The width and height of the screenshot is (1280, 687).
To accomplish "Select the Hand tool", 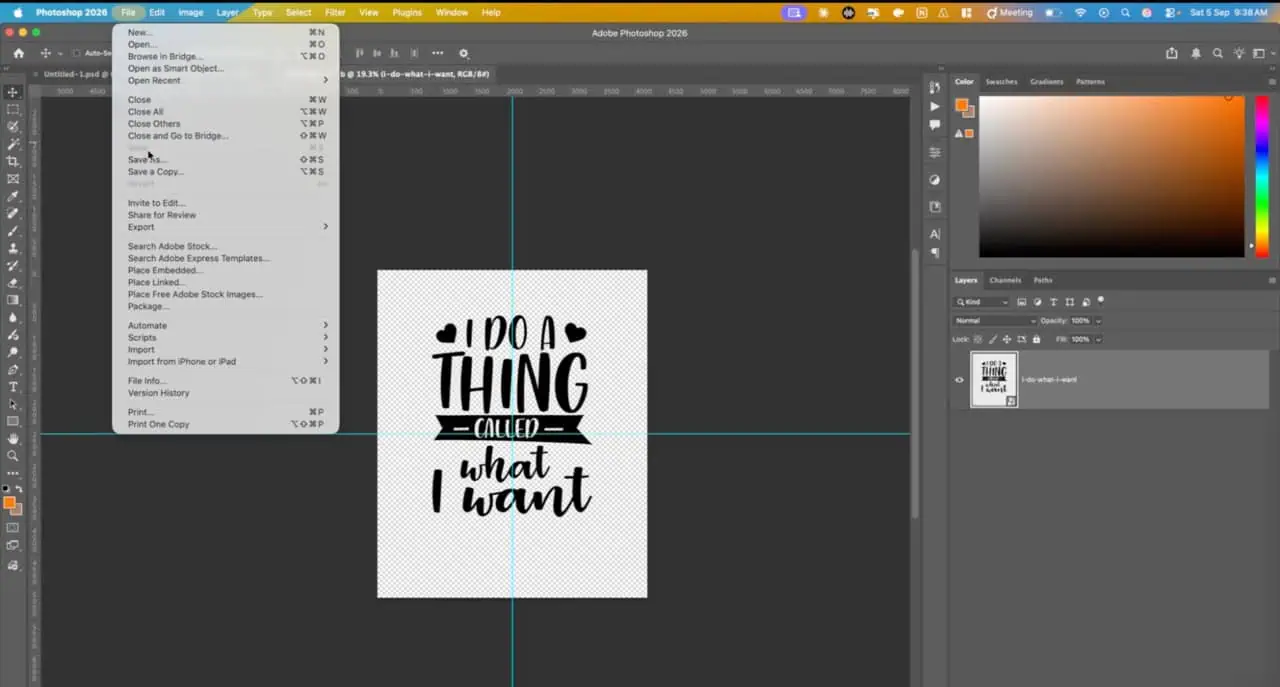I will point(13,439).
